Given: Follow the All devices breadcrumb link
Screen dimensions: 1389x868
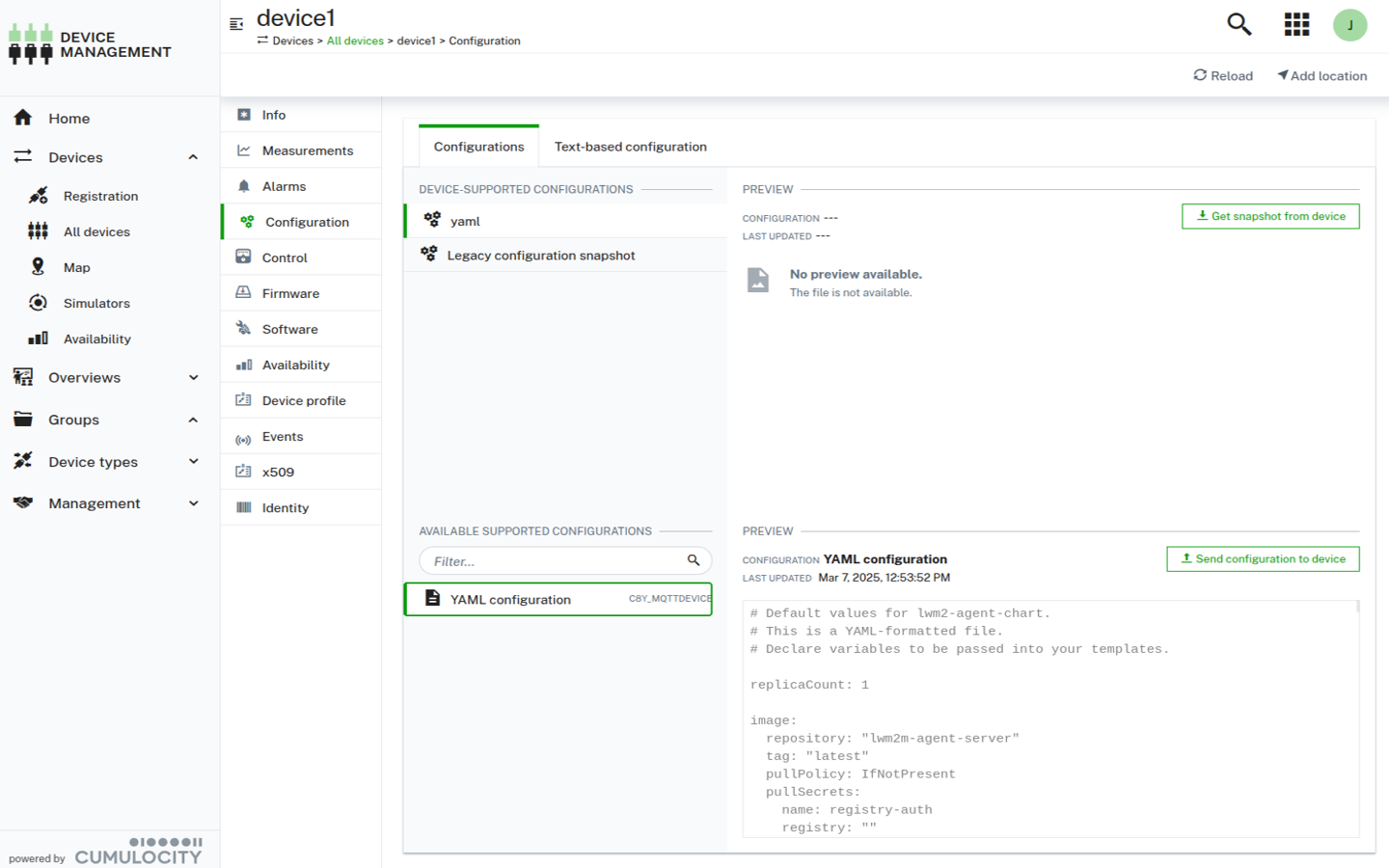Looking at the screenshot, I should click(355, 41).
